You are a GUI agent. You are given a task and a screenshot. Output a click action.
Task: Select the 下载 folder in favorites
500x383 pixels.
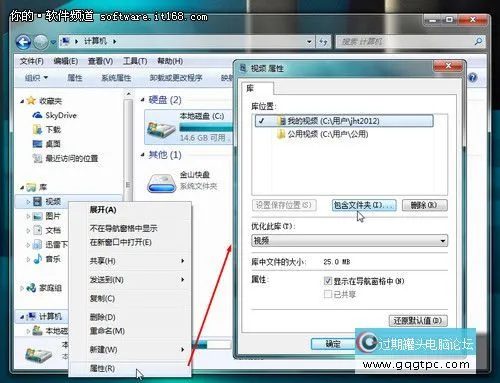(47, 129)
